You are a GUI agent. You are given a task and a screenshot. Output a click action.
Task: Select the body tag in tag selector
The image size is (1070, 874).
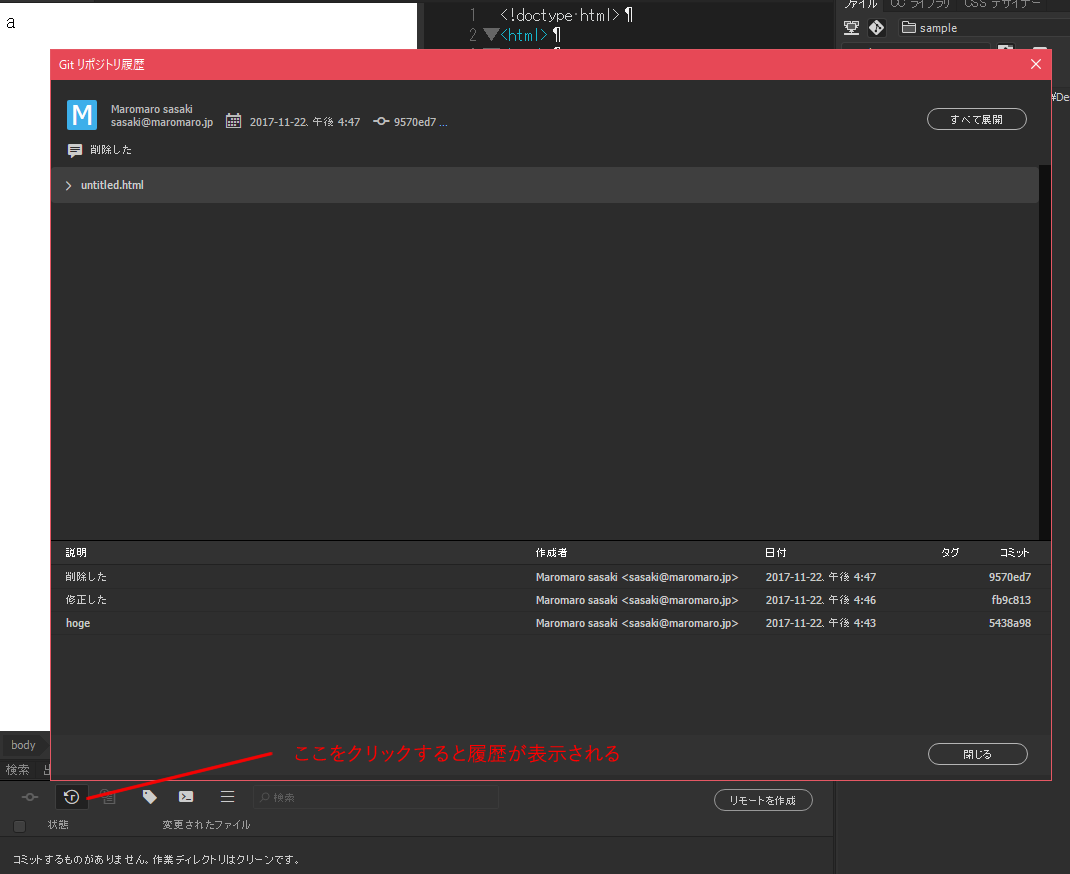click(x=23, y=745)
